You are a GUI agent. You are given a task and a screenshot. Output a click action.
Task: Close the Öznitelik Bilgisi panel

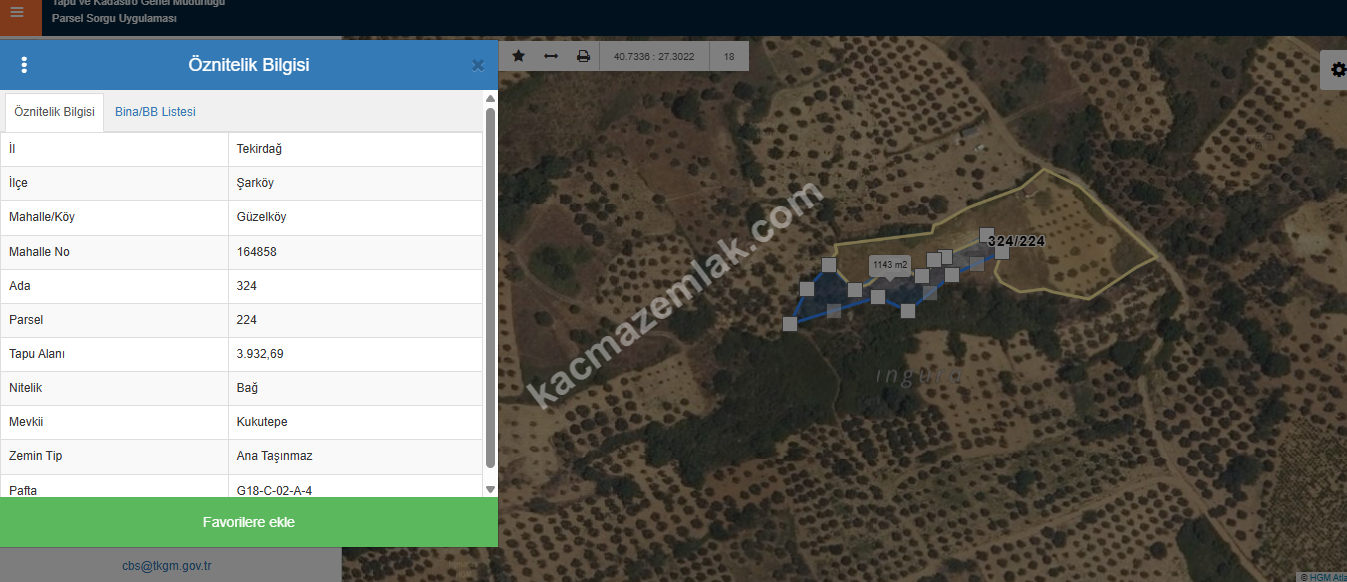pyautogui.click(x=478, y=65)
